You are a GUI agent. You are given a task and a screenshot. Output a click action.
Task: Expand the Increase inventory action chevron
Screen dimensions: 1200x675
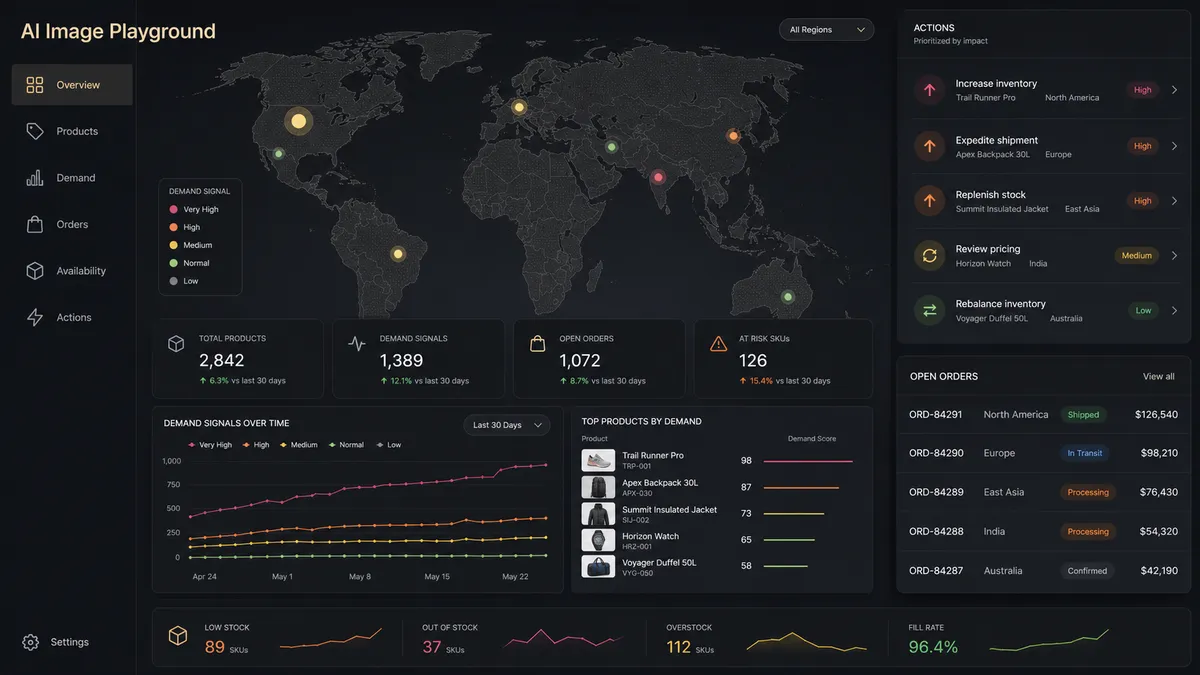pyautogui.click(x=1174, y=90)
